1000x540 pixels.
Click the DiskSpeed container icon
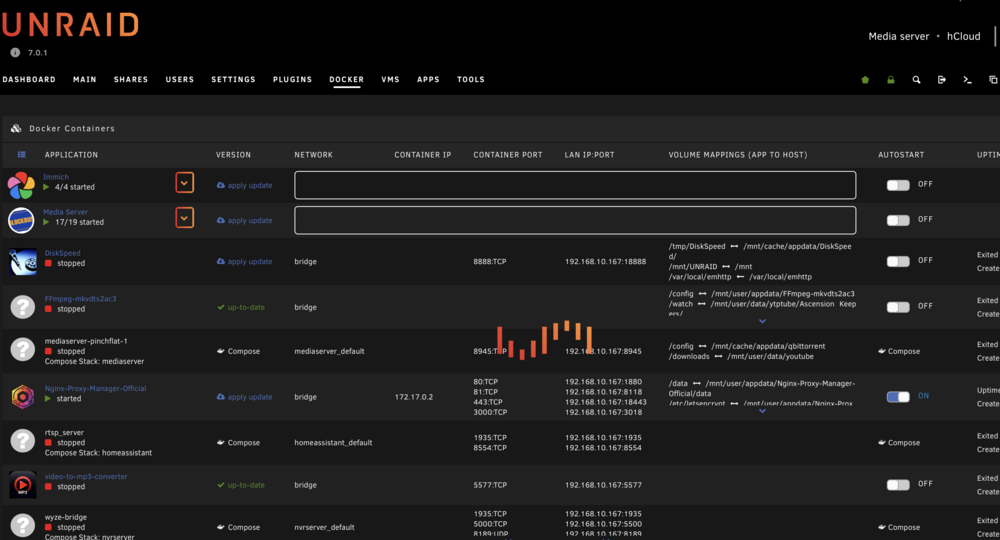tap(23, 262)
